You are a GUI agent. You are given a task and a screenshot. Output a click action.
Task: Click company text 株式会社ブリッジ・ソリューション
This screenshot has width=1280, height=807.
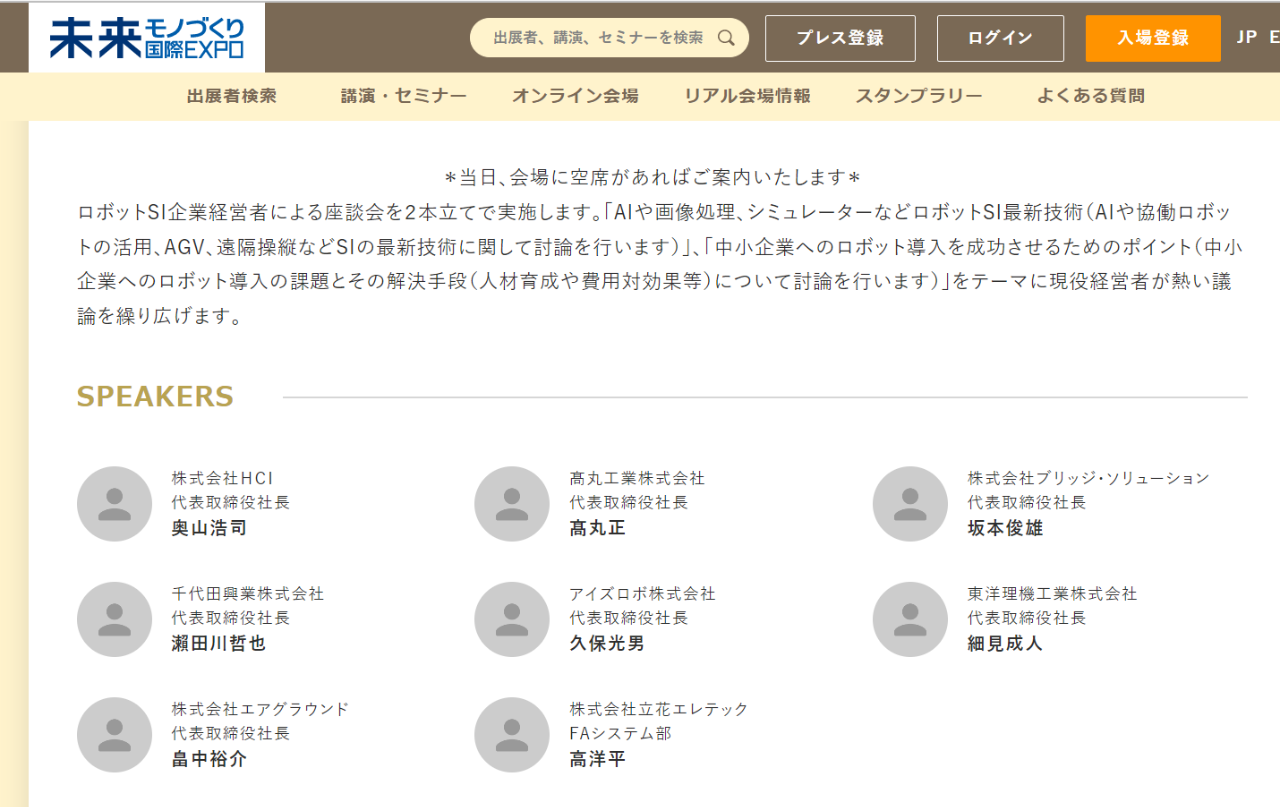coord(1088,478)
